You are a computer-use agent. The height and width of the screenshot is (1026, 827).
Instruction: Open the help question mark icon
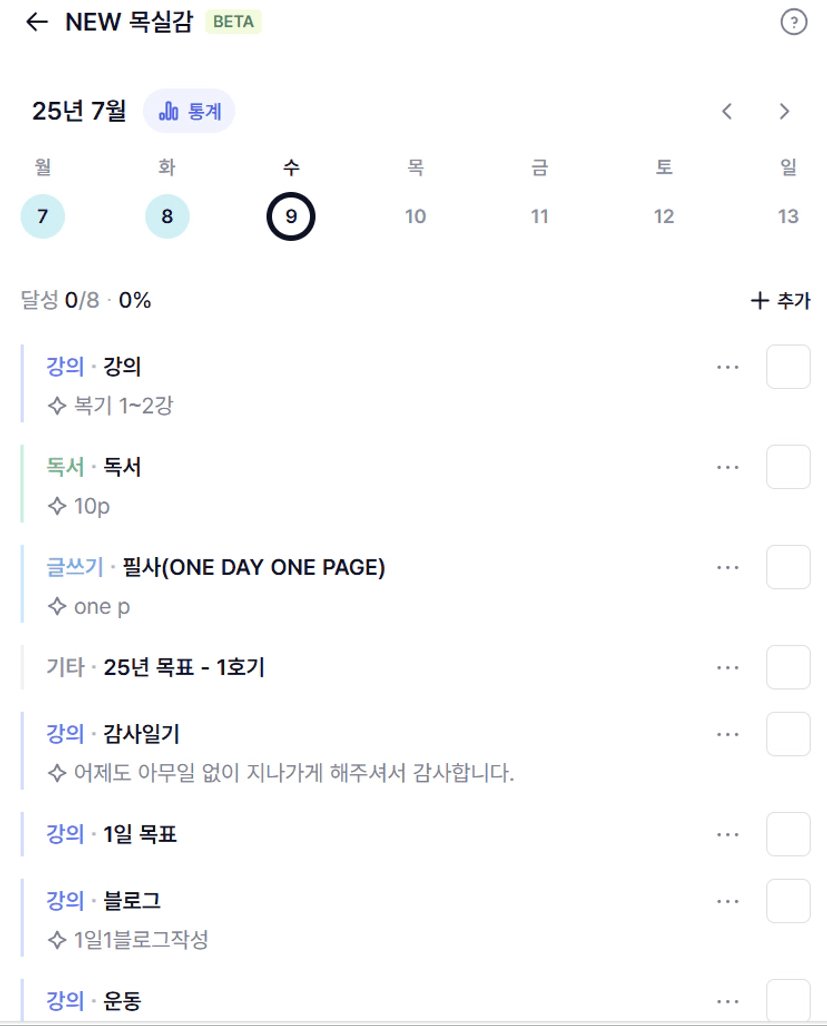click(794, 22)
